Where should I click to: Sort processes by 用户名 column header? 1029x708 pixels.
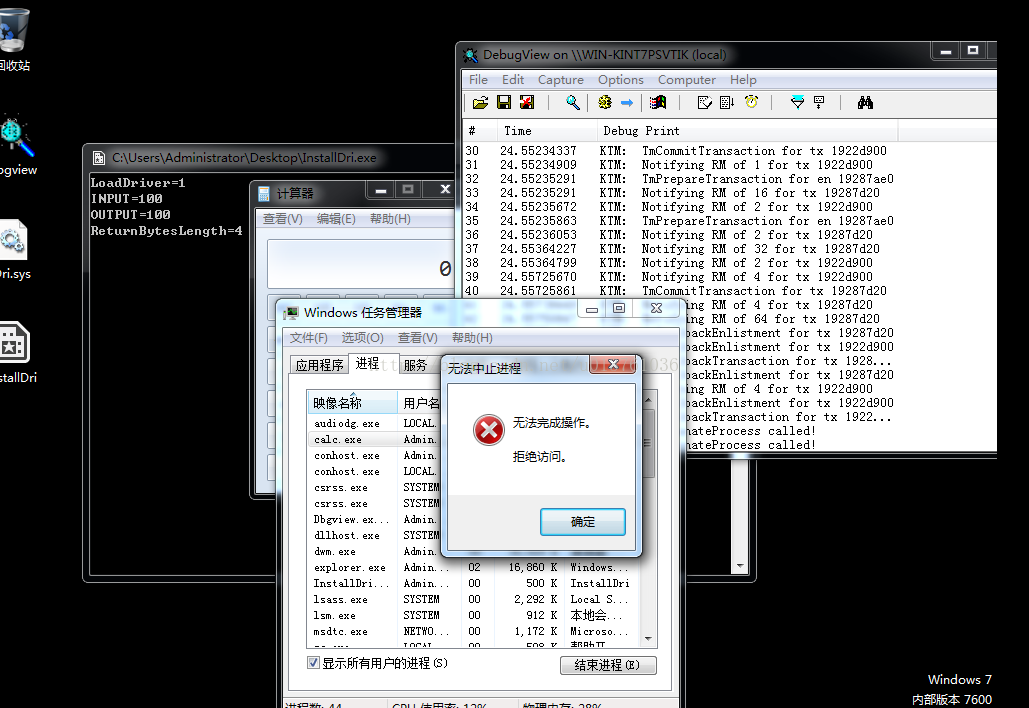tap(420, 402)
